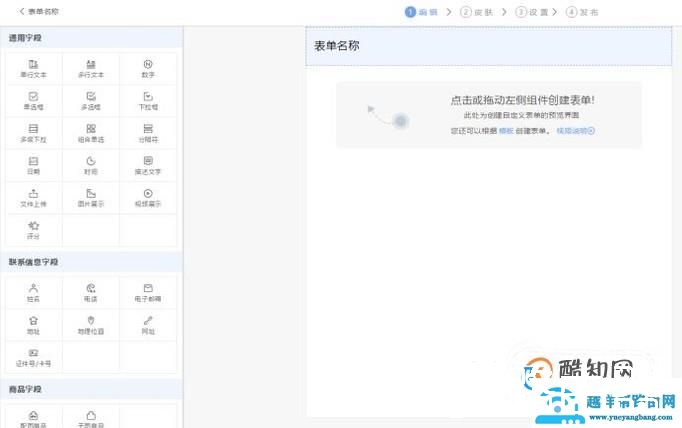Image resolution: width=682 pixels, height=428 pixels.
Task: Add the 下拉框 dropdown field
Action: [148, 101]
